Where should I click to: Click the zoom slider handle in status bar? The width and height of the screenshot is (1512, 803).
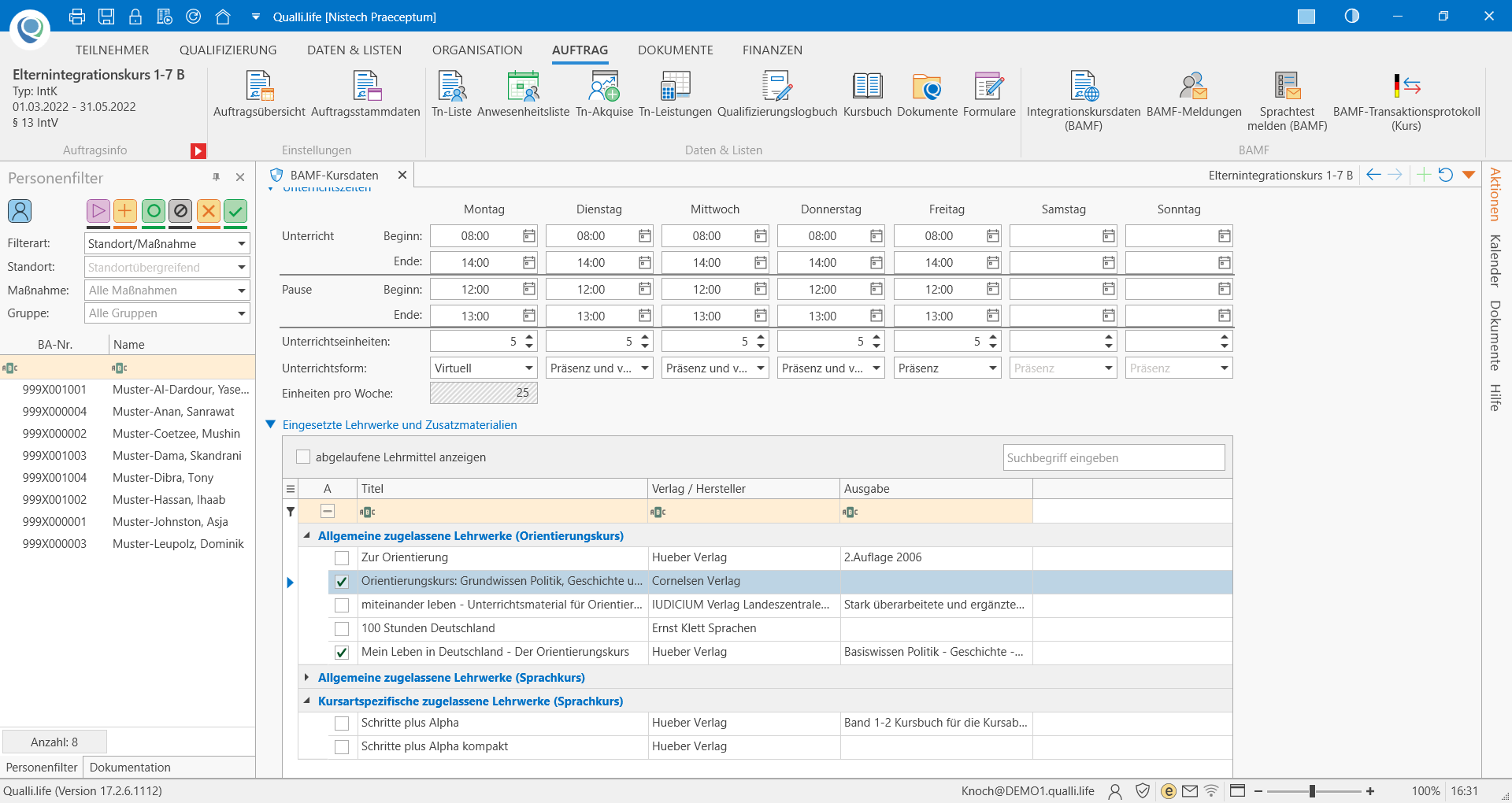(1312, 791)
